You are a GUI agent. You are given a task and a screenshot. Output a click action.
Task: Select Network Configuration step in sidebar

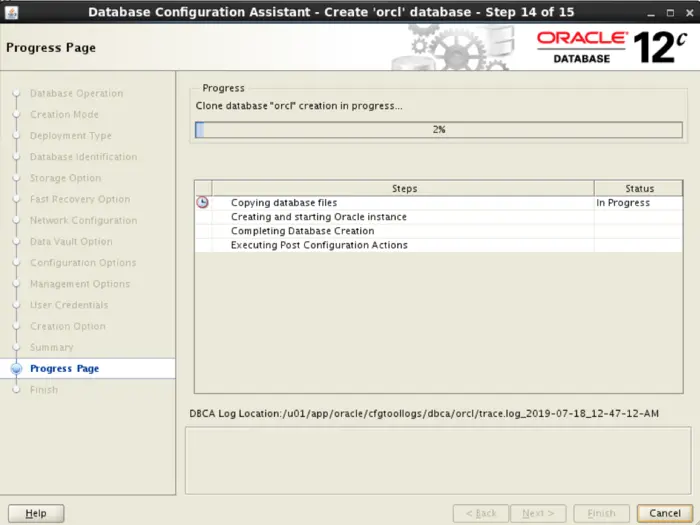[x=83, y=221]
